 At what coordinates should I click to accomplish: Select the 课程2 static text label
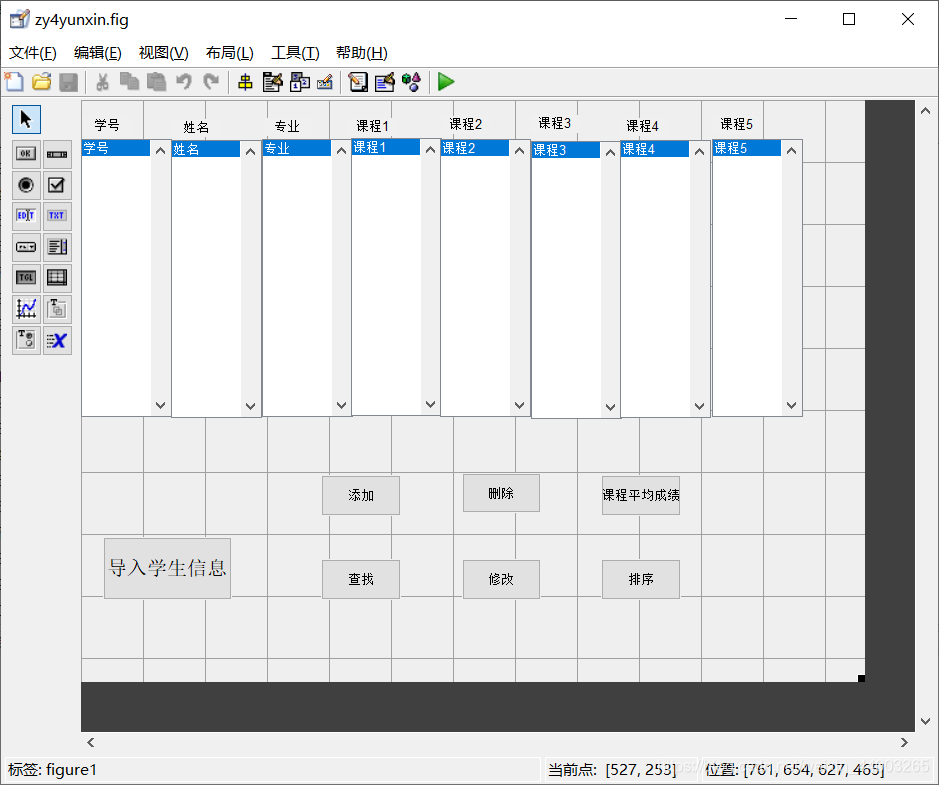click(x=466, y=124)
